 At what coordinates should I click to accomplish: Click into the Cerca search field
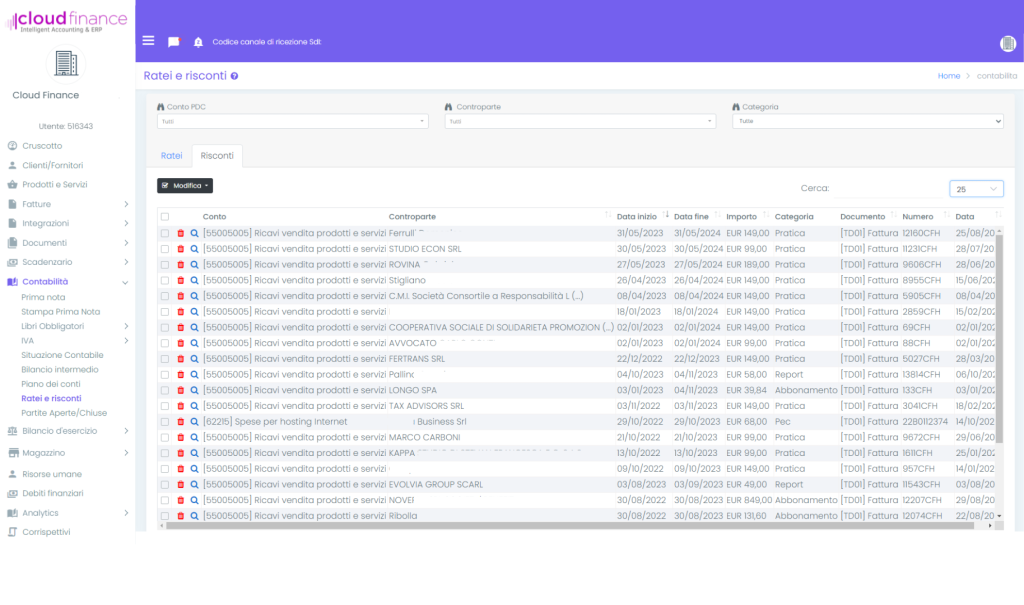click(x=888, y=189)
